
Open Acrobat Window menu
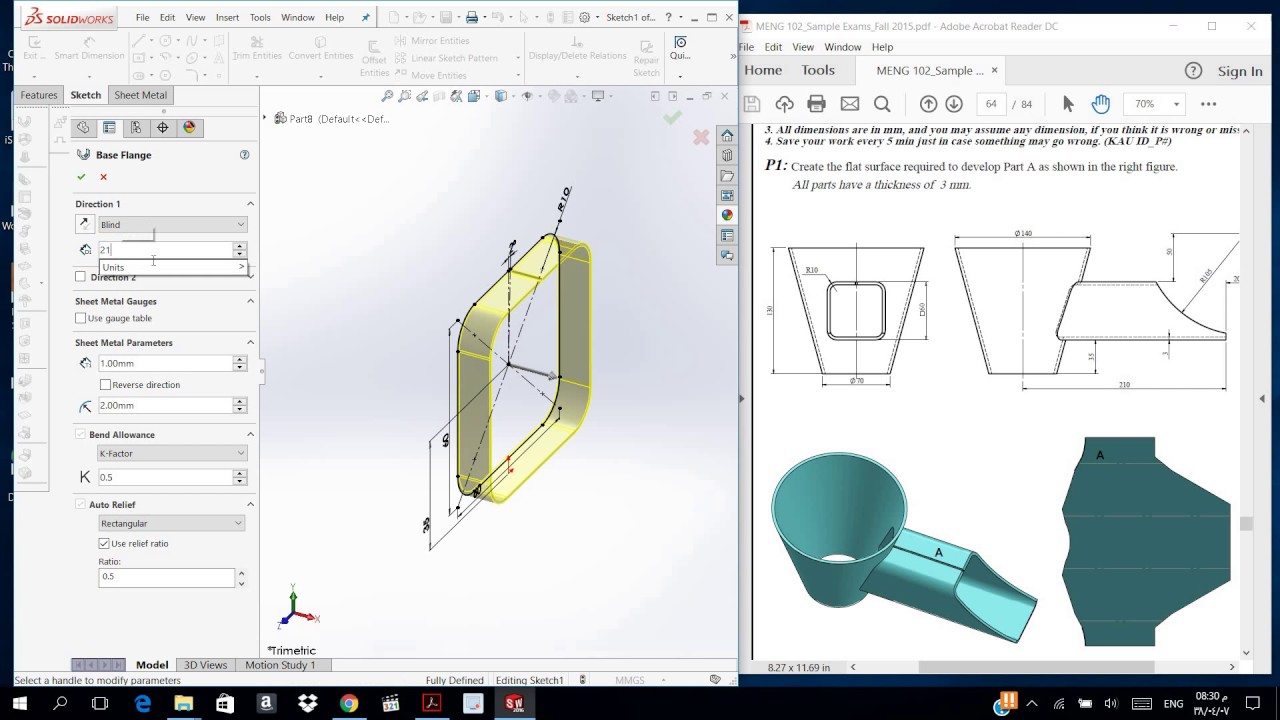(842, 47)
